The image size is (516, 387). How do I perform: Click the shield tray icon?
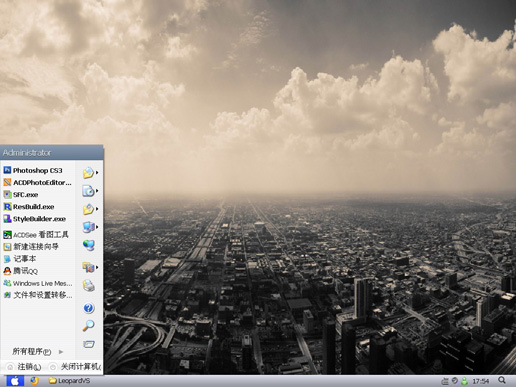[455, 380]
